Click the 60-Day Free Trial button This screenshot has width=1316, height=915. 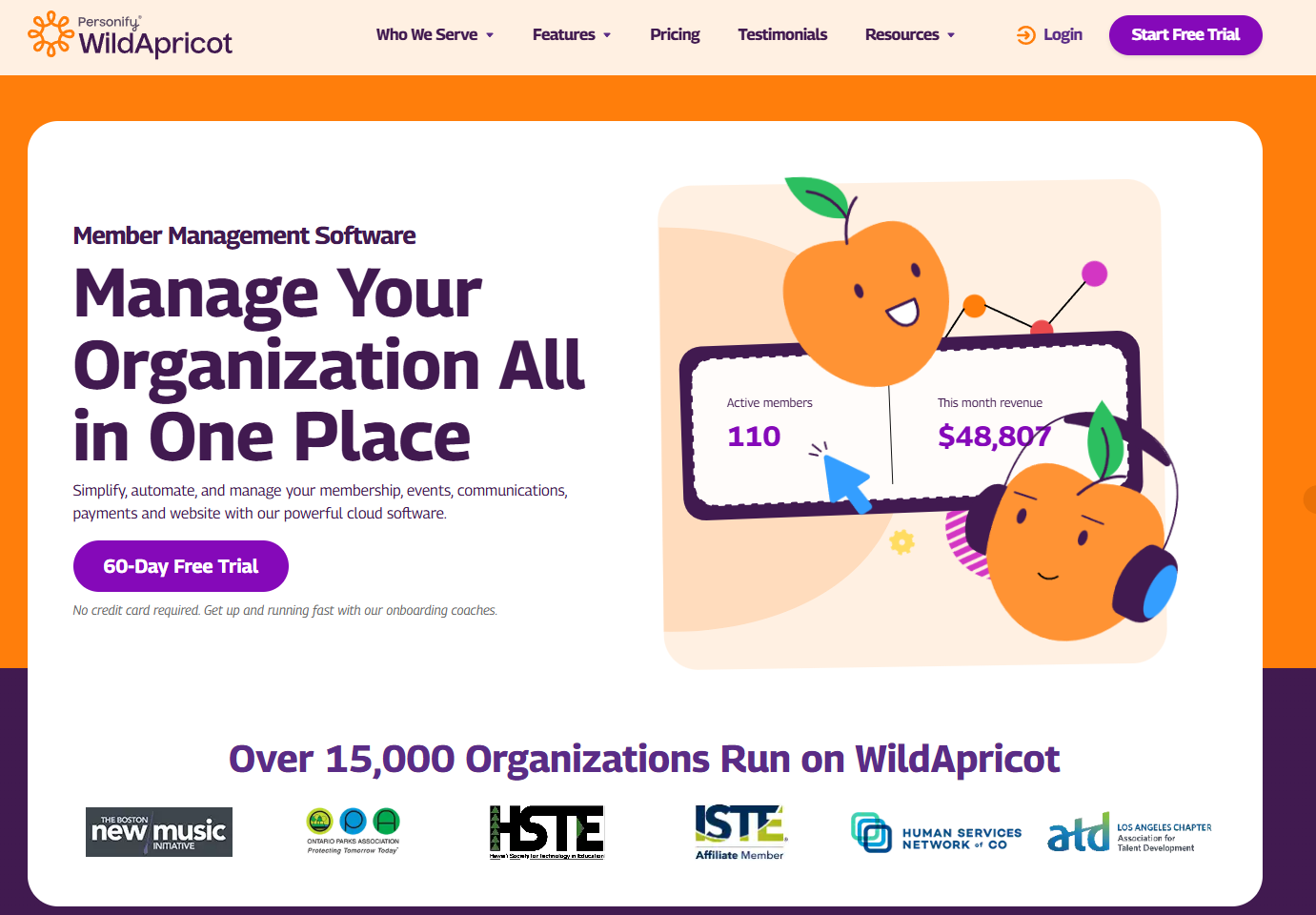click(180, 566)
